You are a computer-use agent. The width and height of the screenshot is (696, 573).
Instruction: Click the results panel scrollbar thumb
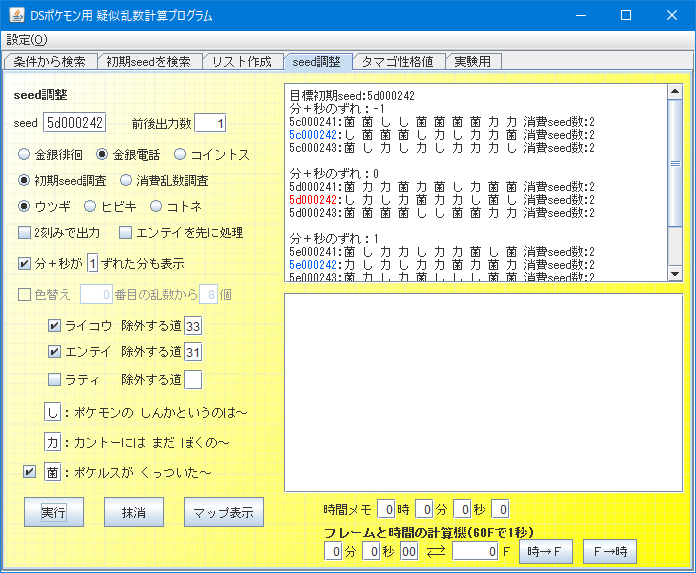pos(675,163)
